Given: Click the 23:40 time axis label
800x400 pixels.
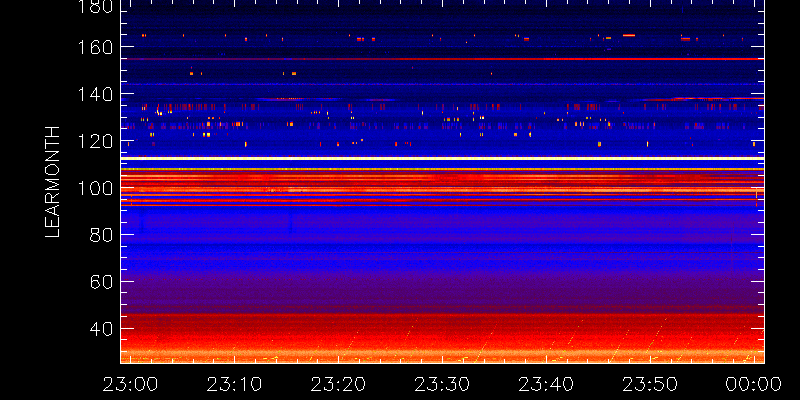Looking at the screenshot, I should click(x=546, y=384).
